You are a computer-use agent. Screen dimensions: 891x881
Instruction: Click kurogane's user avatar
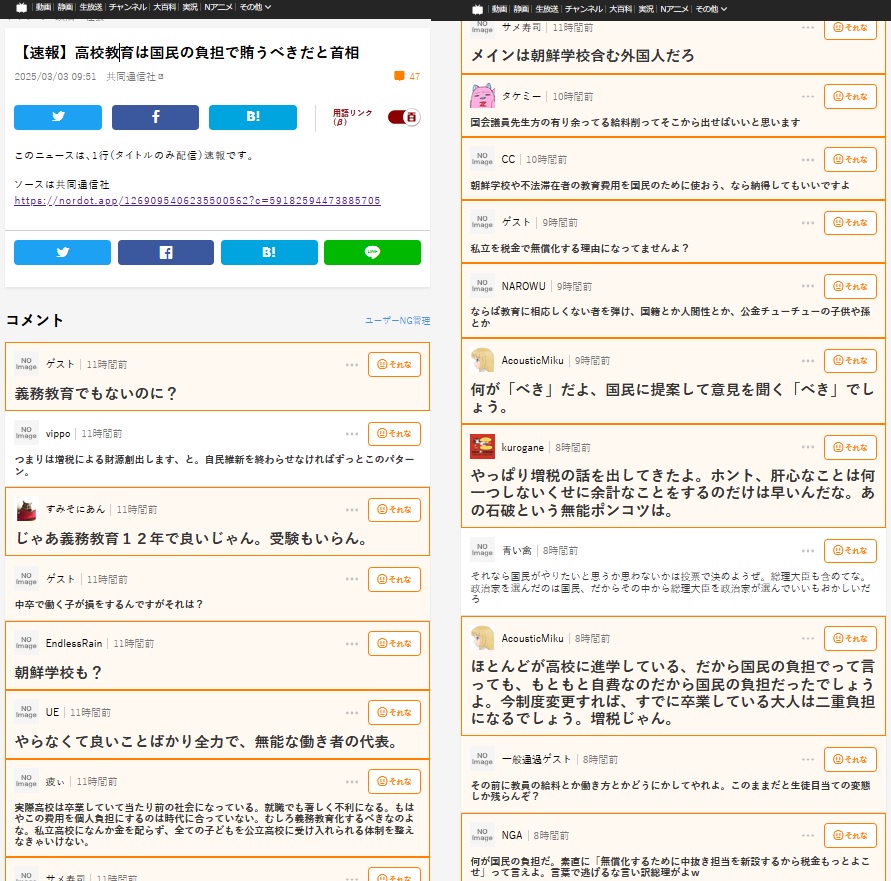tap(482, 447)
